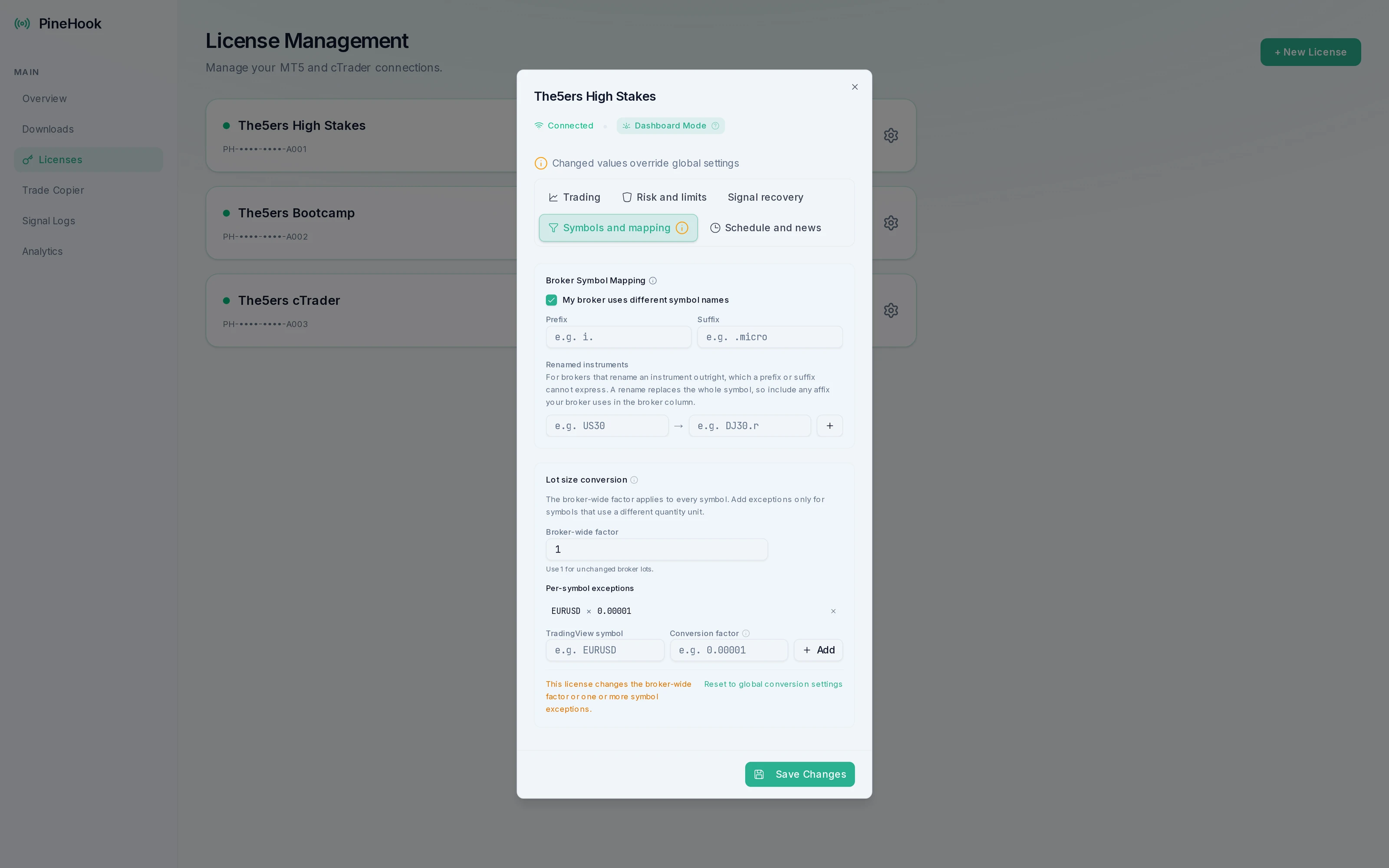Click the US30 source symbol field
Viewport: 1389px width, 868px height.
click(x=607, y=426)
